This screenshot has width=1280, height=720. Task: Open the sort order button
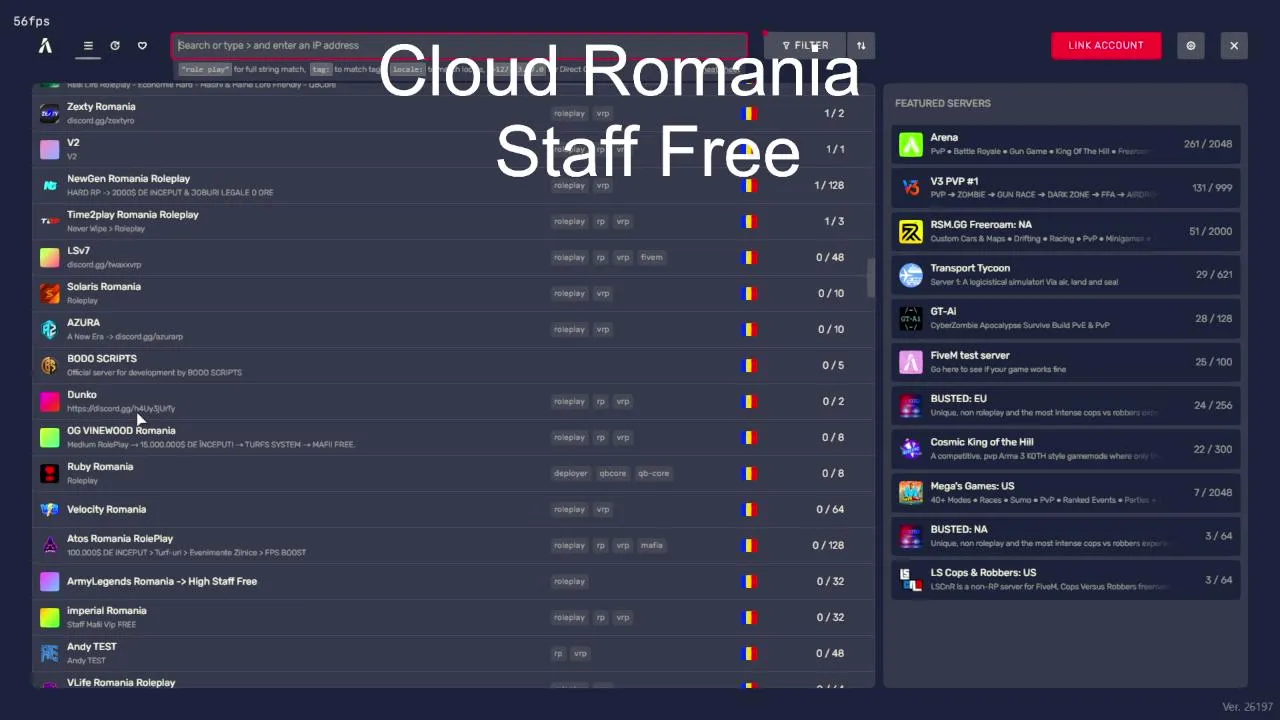861,45
